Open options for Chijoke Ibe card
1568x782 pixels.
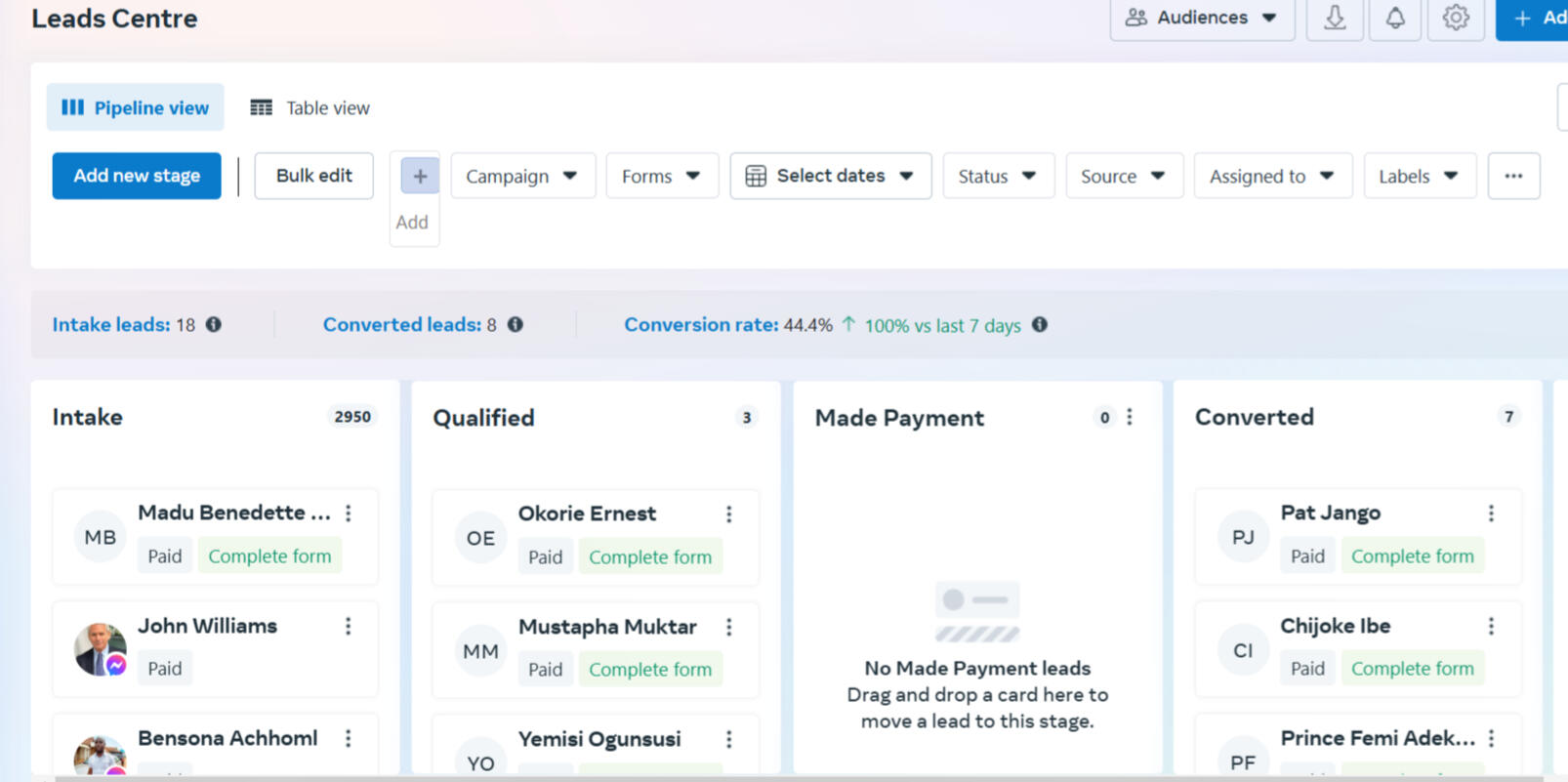tap(1491, 626)
